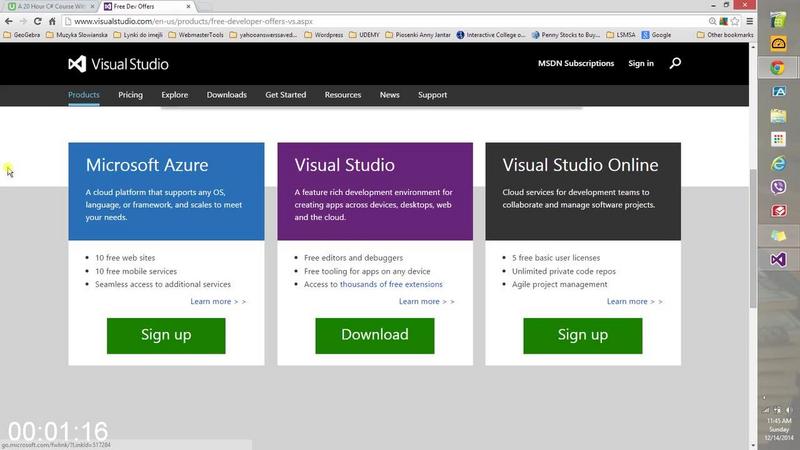The height and width of the screenshot is (450, 800).
Task: Reload the page with refresh icon
Action: coord(37,21)
